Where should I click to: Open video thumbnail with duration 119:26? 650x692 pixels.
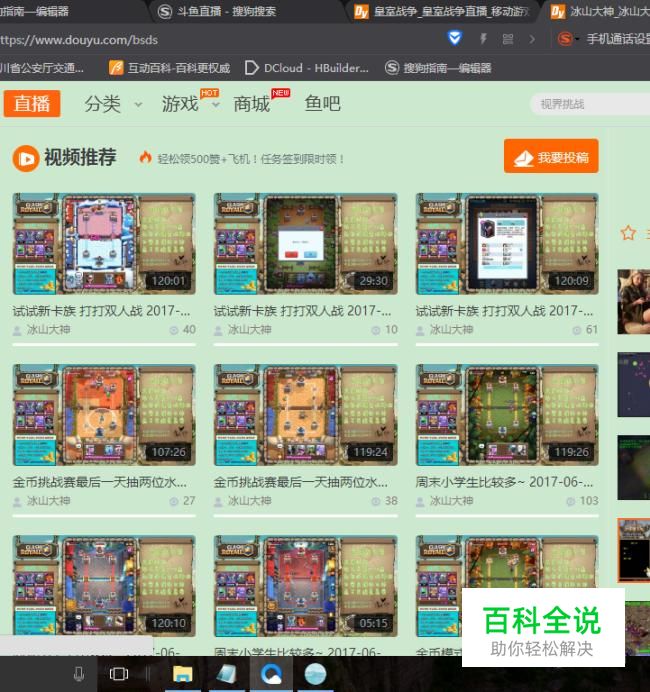[507, 415]
